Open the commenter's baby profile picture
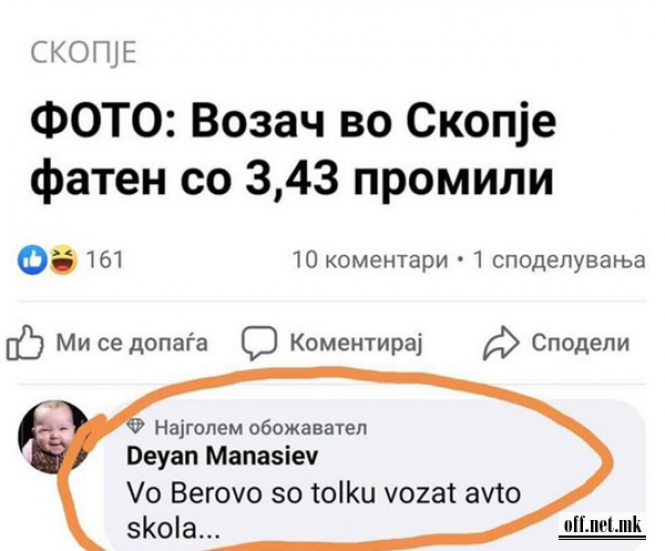 coord(54,437)
